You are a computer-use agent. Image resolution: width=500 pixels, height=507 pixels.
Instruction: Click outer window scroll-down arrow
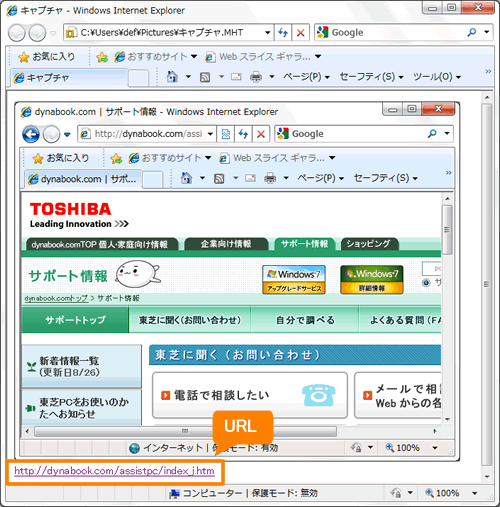point(487,477)
